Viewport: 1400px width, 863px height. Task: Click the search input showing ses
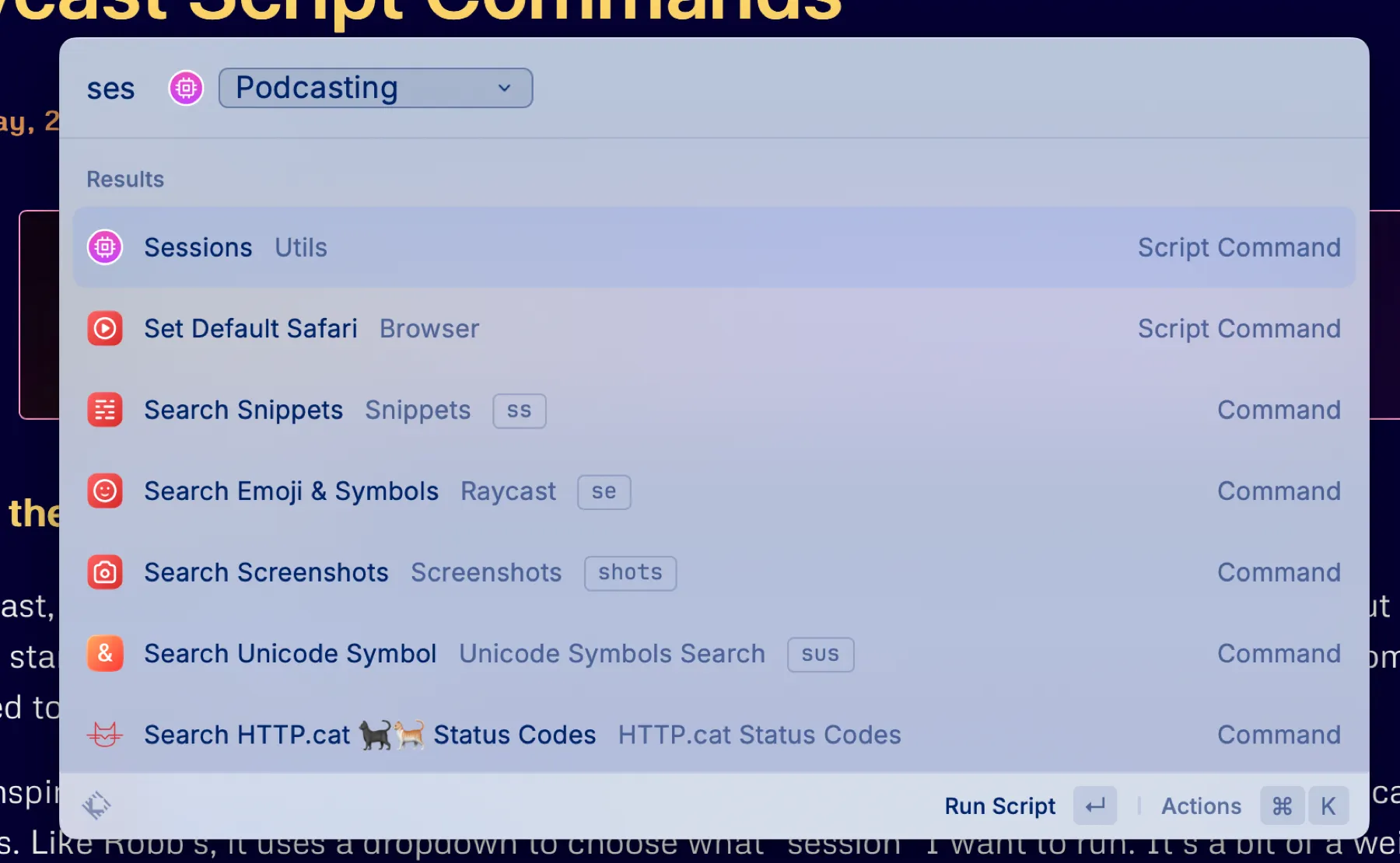click(111, 88)
